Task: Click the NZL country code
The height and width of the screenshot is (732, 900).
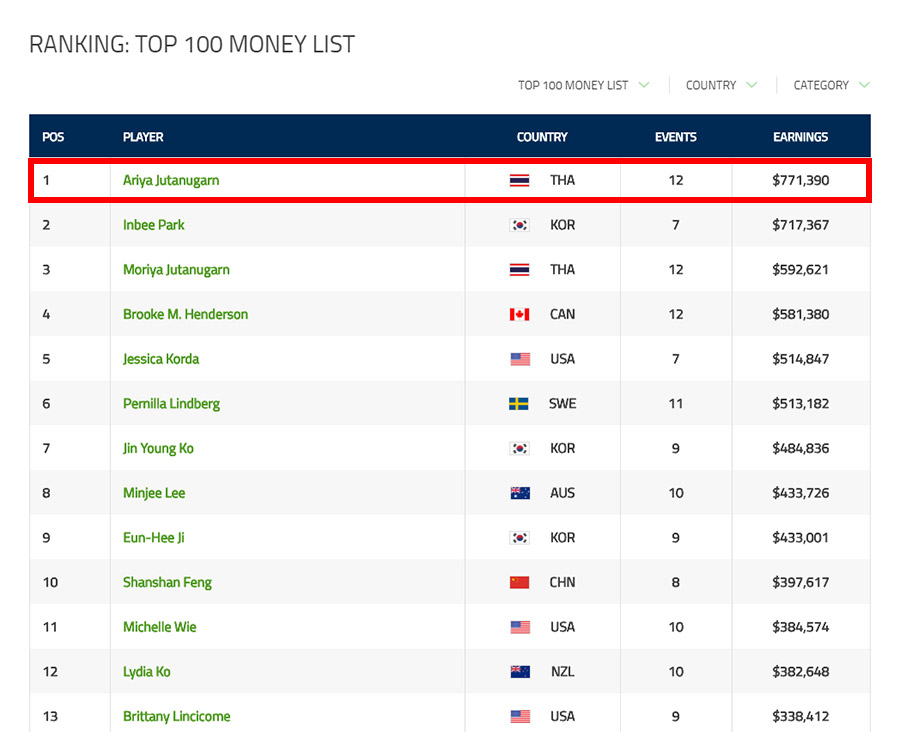Action: point(562,672)
